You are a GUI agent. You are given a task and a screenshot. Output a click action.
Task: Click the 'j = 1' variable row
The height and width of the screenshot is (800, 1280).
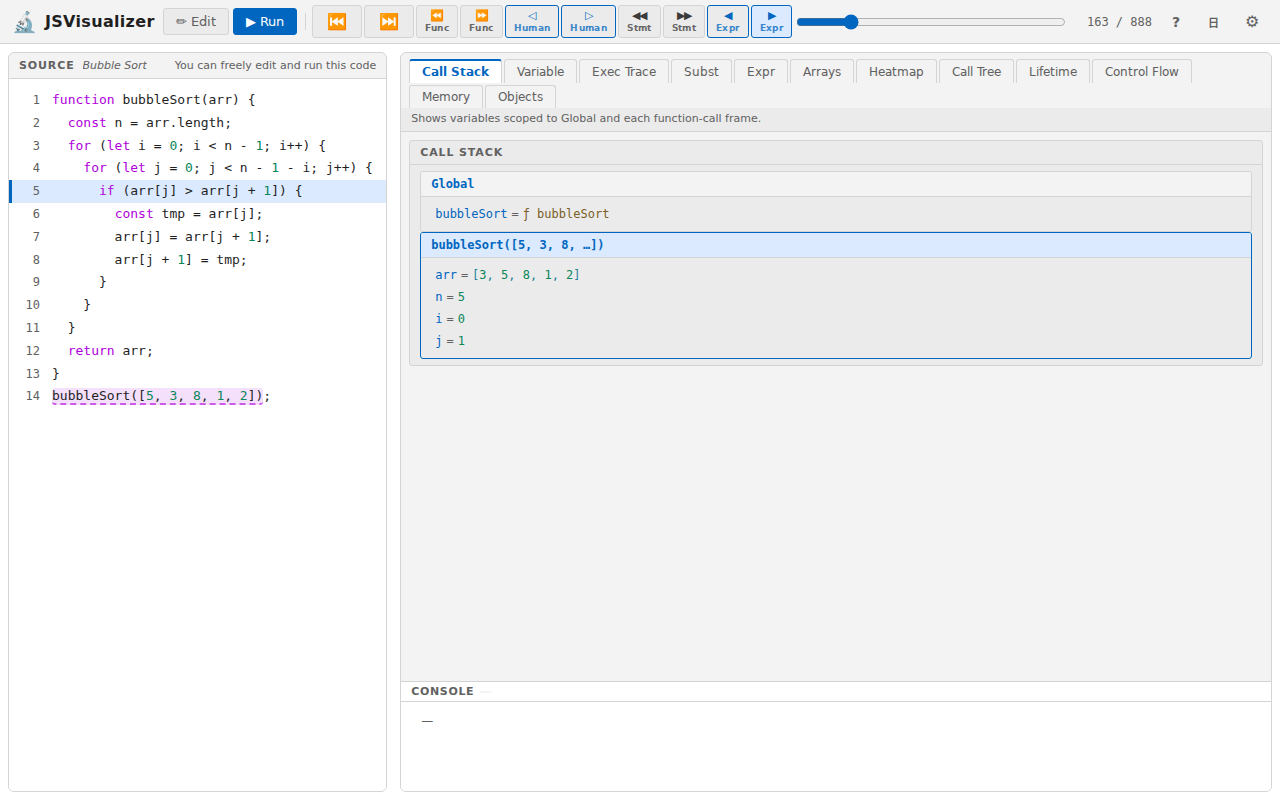point(836,341)
